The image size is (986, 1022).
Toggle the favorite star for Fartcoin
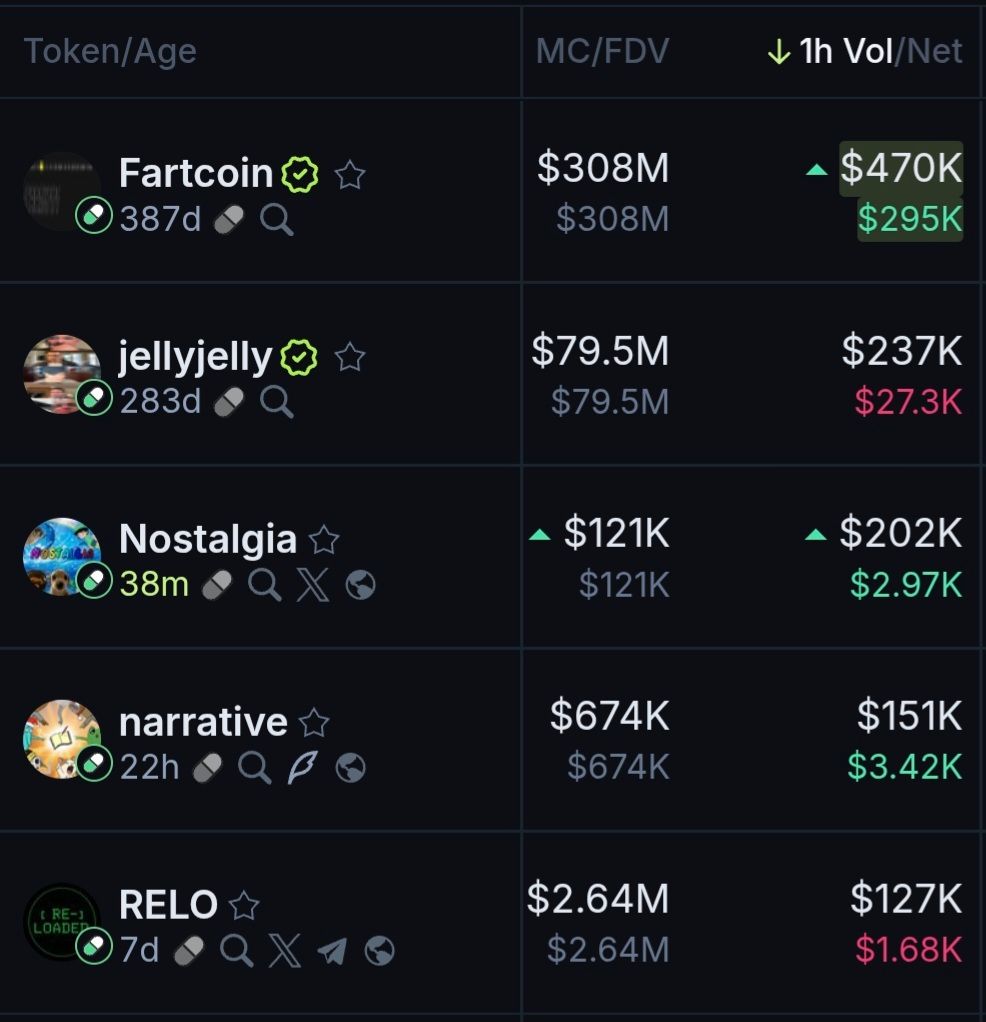coord(349,175)
